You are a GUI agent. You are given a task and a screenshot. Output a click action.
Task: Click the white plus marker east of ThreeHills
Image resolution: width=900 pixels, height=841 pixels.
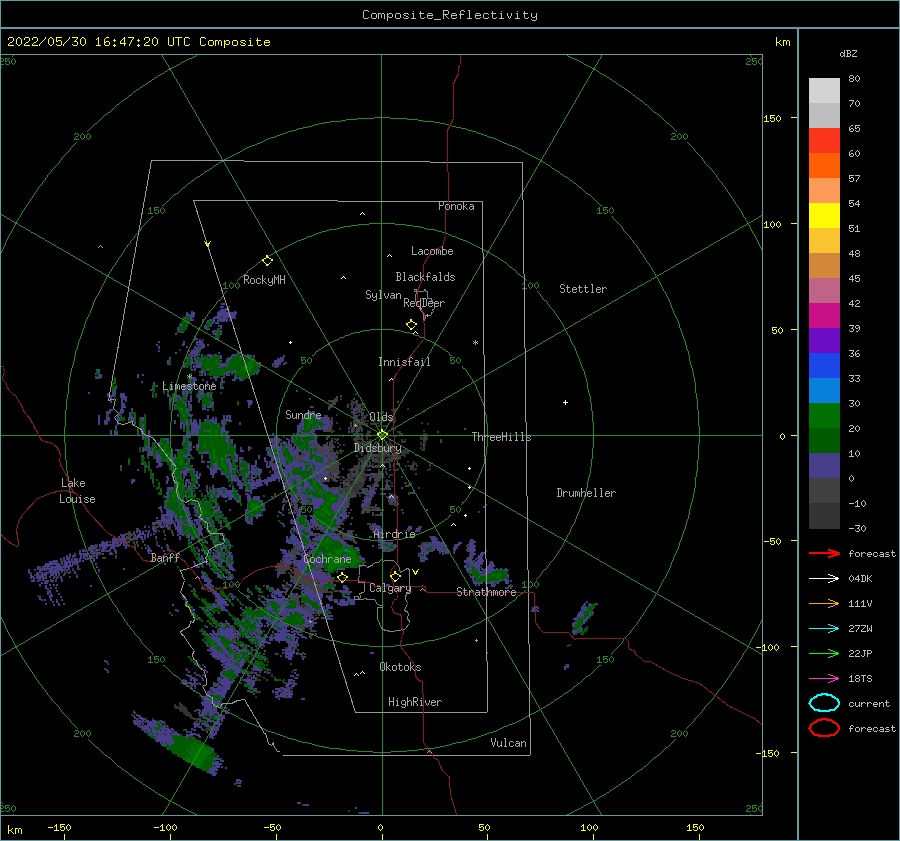(x=565, y=402)
